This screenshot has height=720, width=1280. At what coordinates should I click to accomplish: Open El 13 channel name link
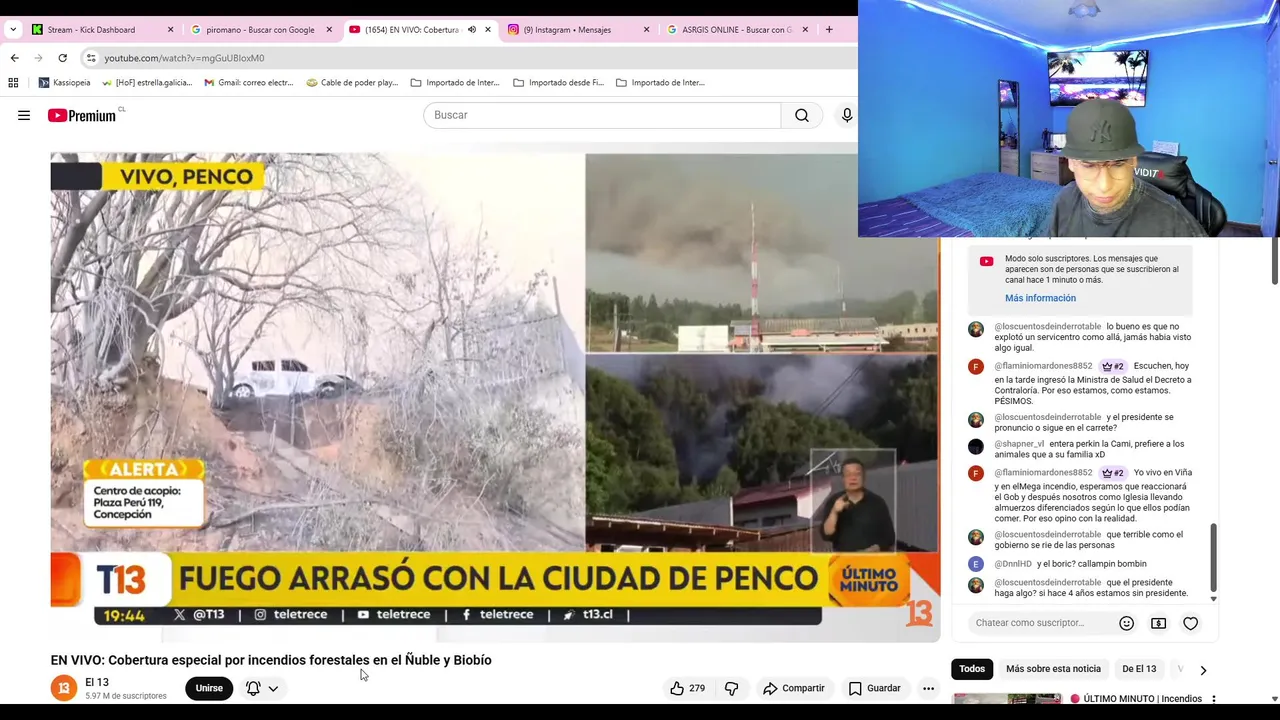pyautogui.click(x=97, y=682)
